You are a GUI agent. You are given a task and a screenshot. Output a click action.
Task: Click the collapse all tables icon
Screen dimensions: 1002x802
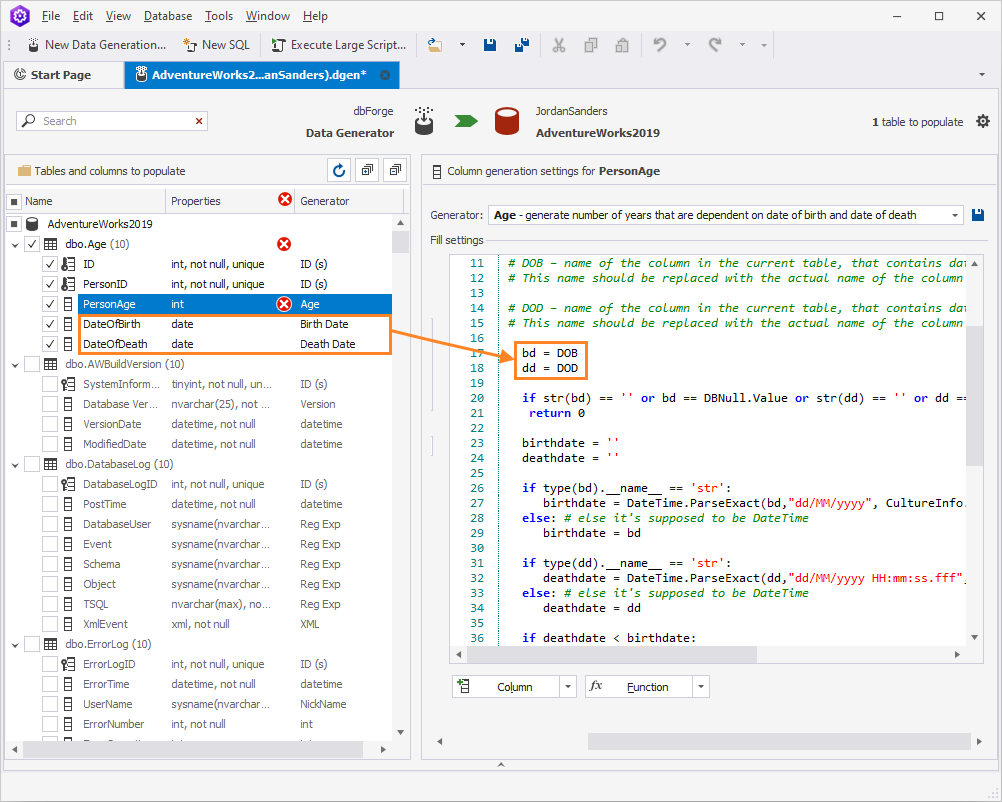pyautogui.click(x=395, y=170)
